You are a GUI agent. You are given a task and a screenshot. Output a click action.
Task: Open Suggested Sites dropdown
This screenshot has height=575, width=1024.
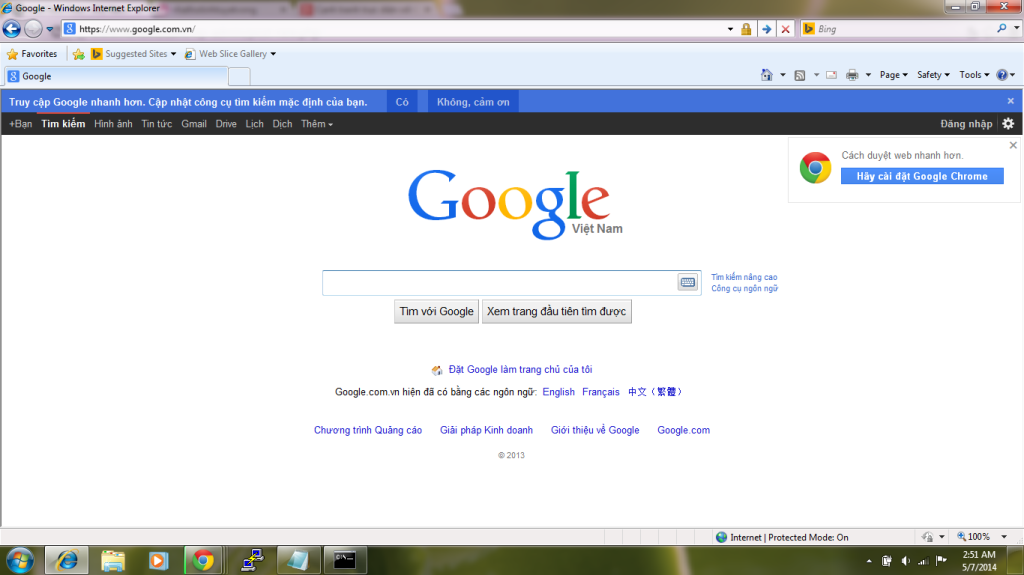point(134,54)
